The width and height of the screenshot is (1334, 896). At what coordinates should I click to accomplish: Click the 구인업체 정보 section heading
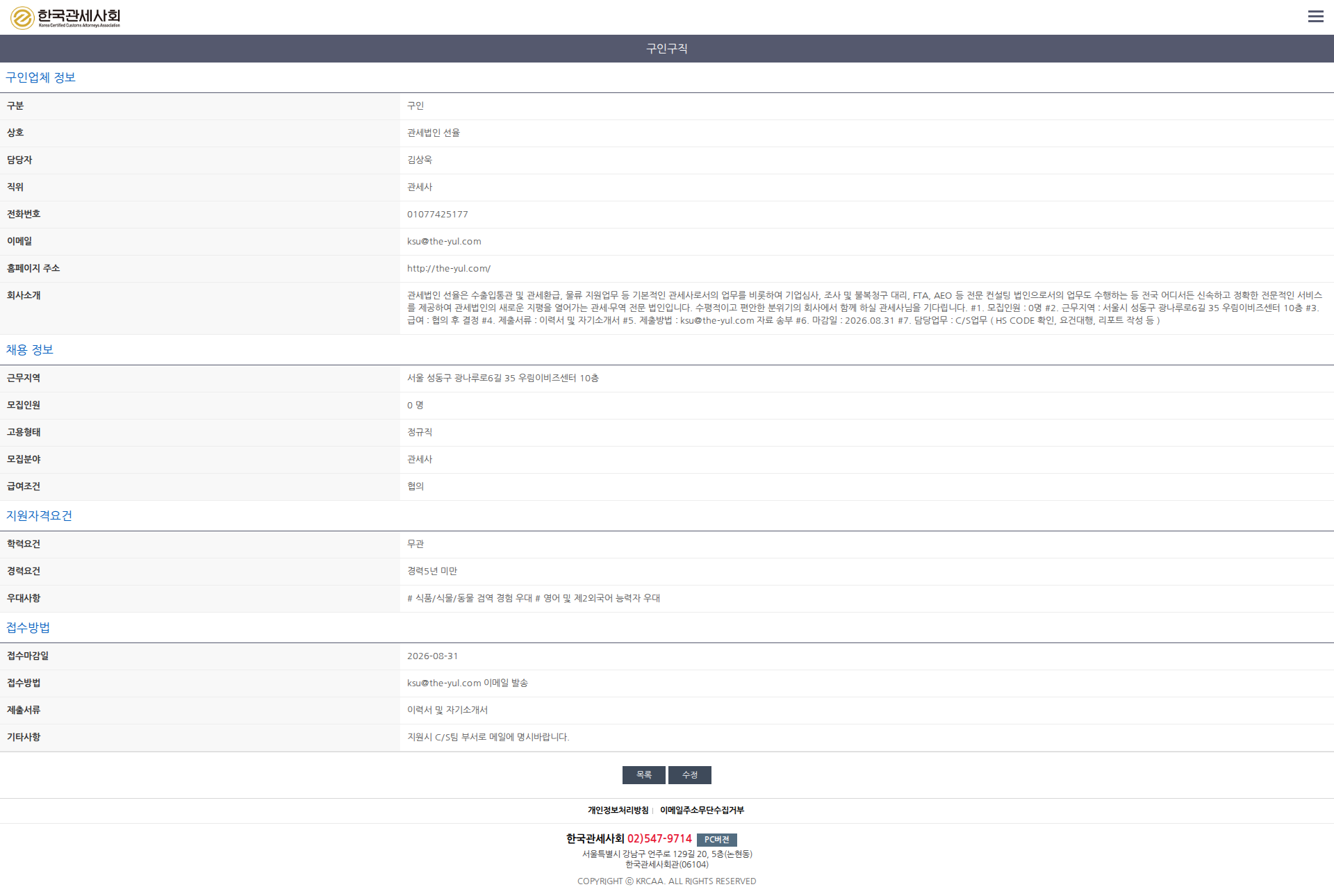(x=40, y=78)
